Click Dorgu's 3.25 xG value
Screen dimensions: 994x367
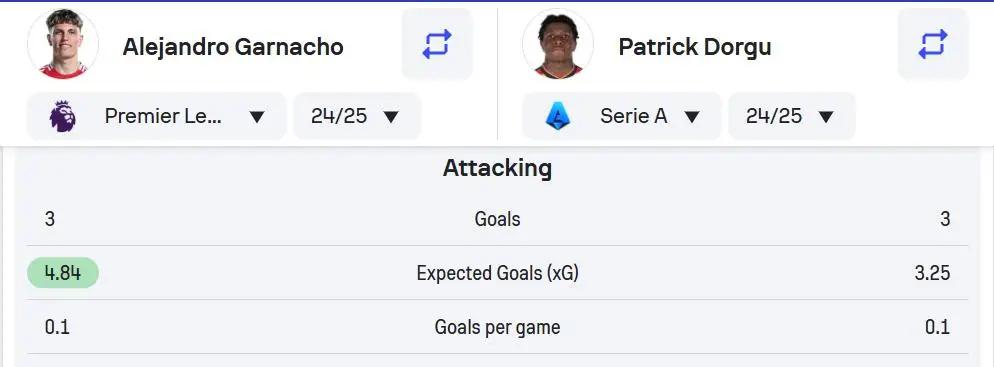click(x=932, y=273)
